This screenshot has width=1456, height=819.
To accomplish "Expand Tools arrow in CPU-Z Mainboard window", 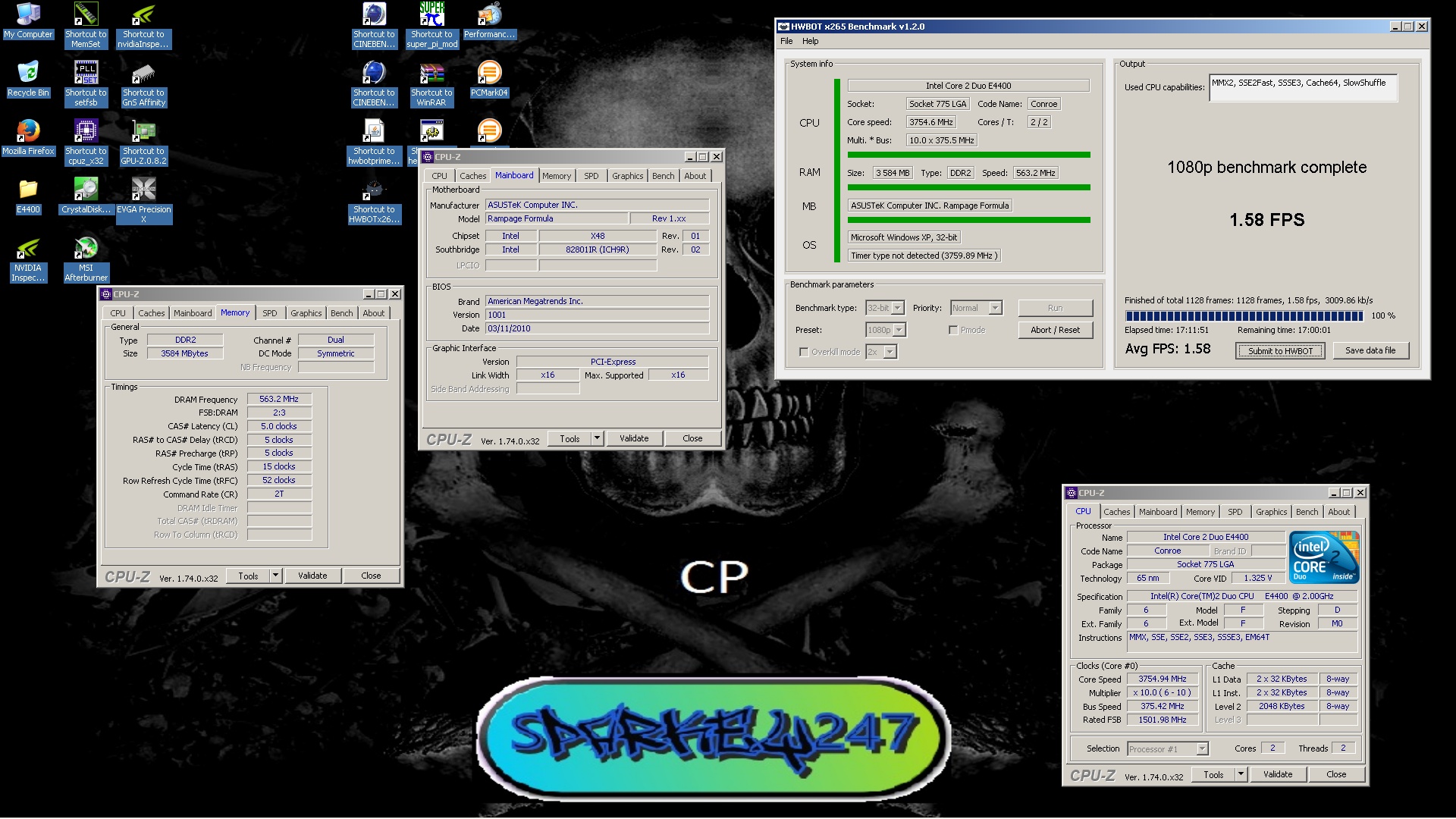I will click(598, 438).
